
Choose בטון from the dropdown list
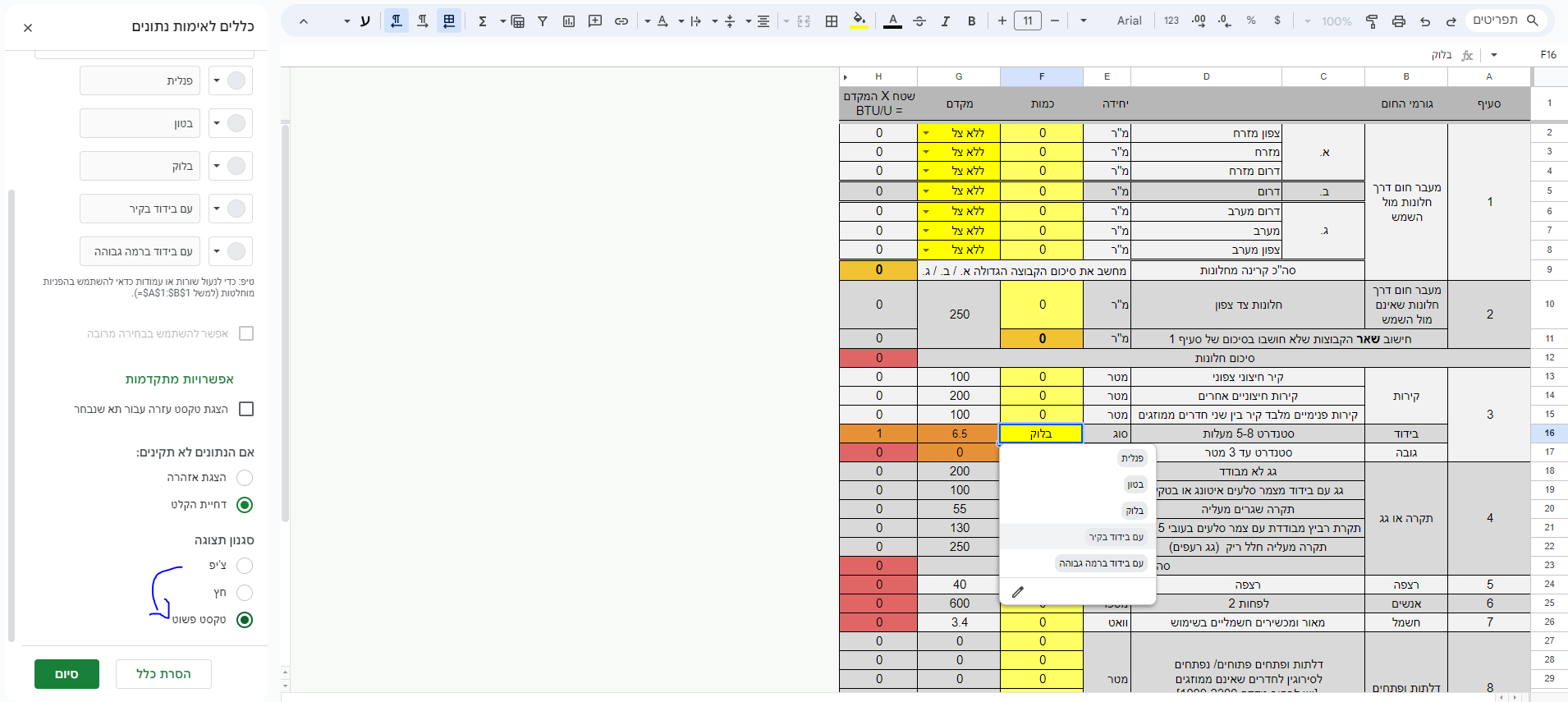(1135, 484)
